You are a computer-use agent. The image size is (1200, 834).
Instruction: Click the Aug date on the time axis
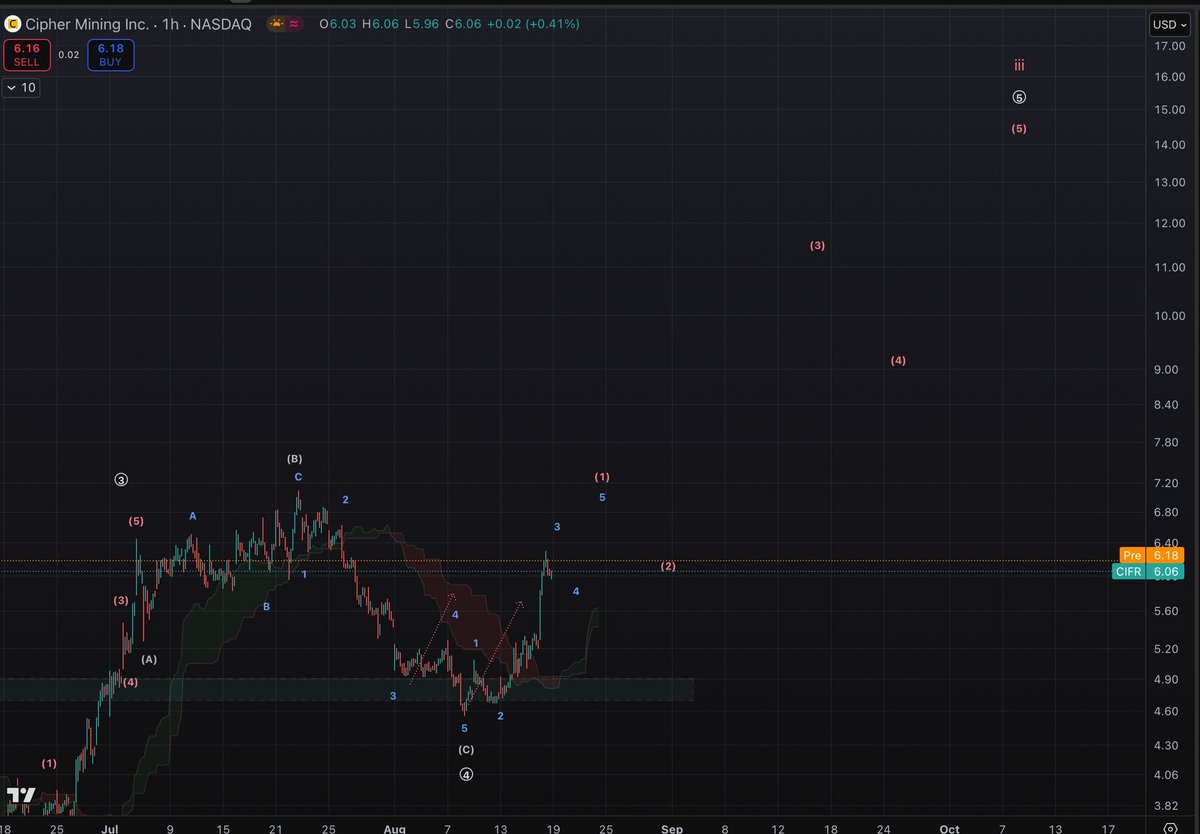click(x=393, y=829)
